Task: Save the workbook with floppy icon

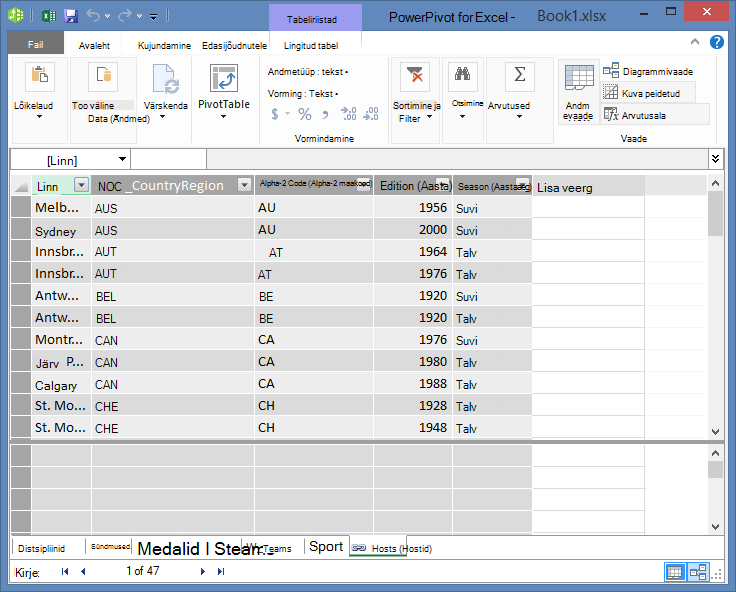Action: [x=71, y=16]
